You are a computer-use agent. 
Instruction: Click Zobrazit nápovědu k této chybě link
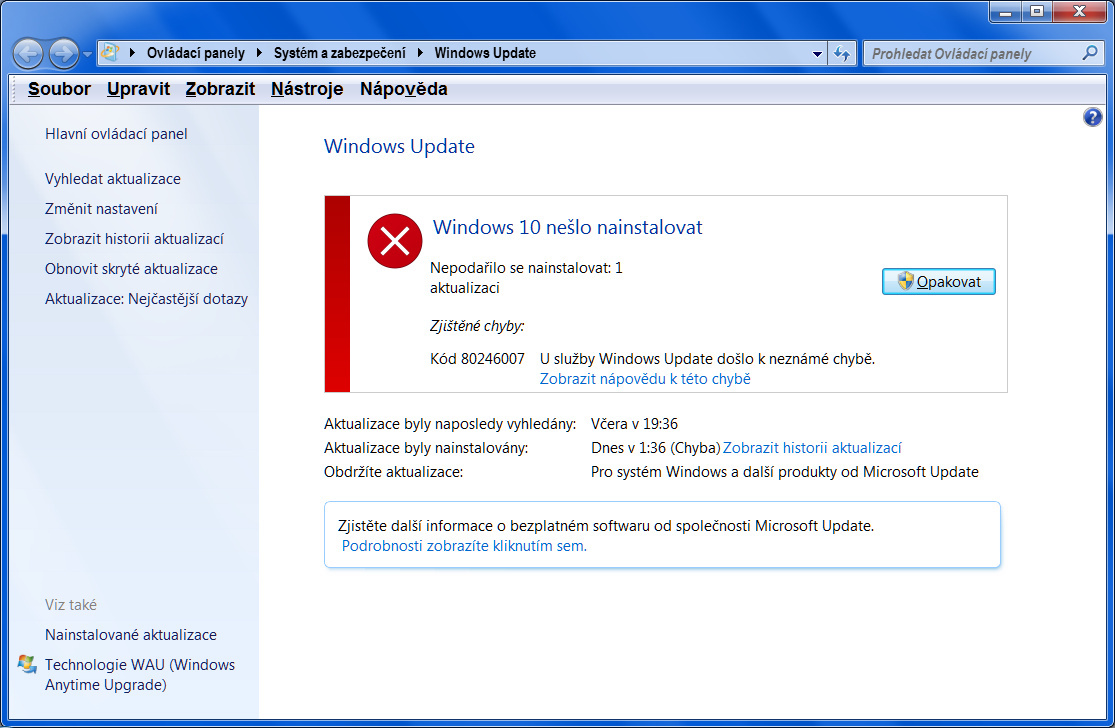pyautogui.click(x=645, y=379)
